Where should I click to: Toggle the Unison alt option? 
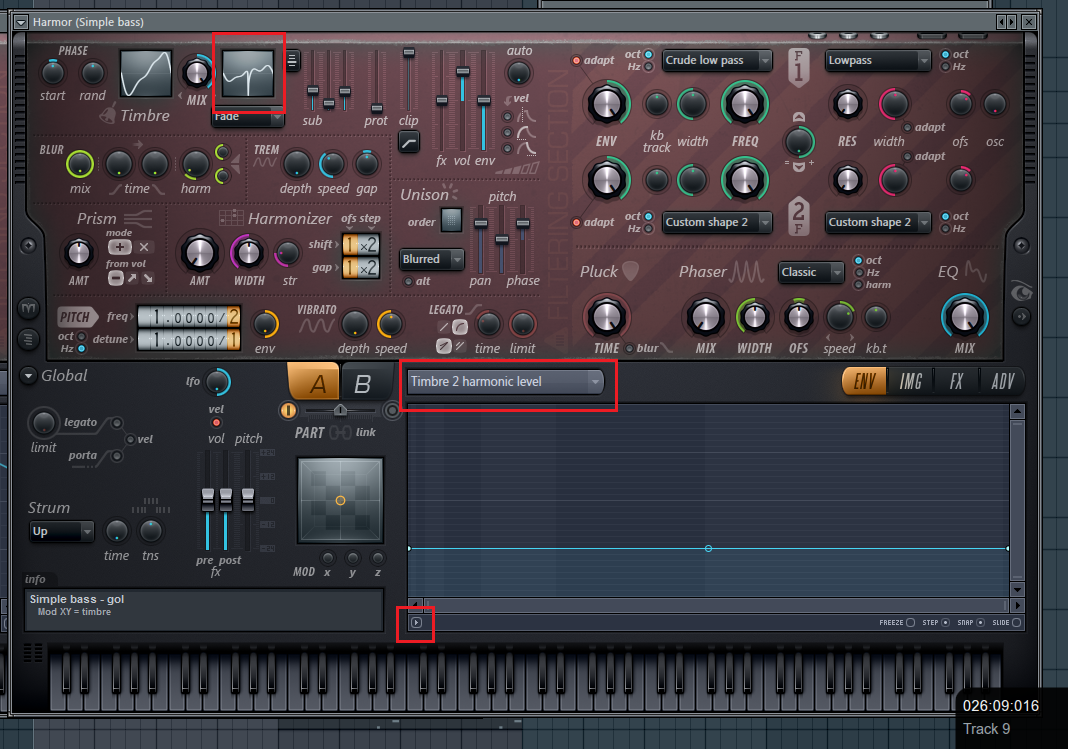coord(409,281)
